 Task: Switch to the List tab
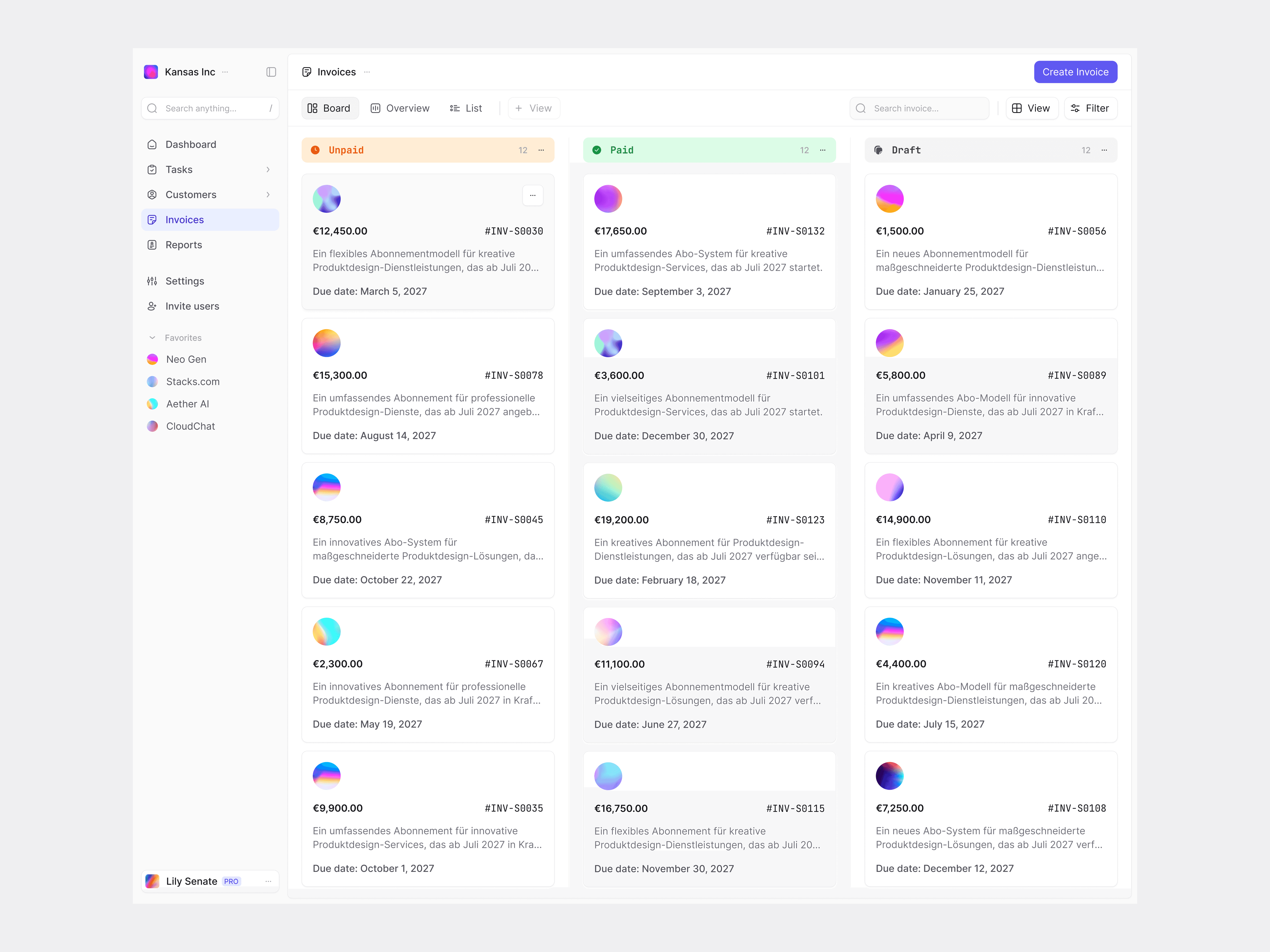point(466,108)
